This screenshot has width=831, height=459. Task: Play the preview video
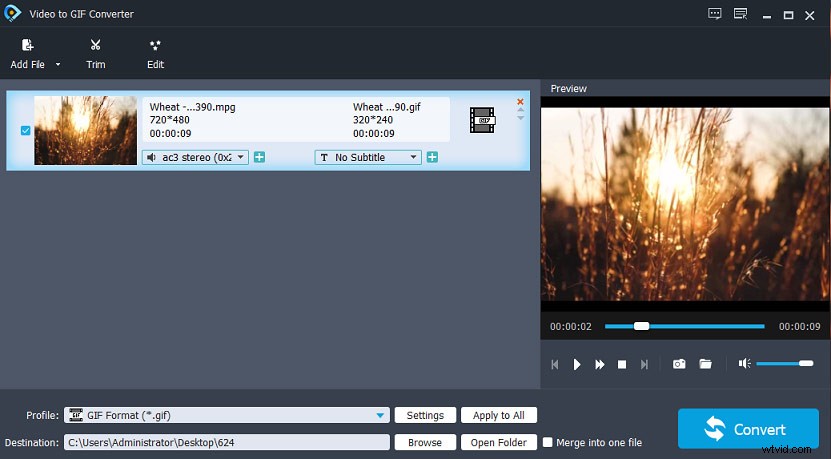pos(577,364)
